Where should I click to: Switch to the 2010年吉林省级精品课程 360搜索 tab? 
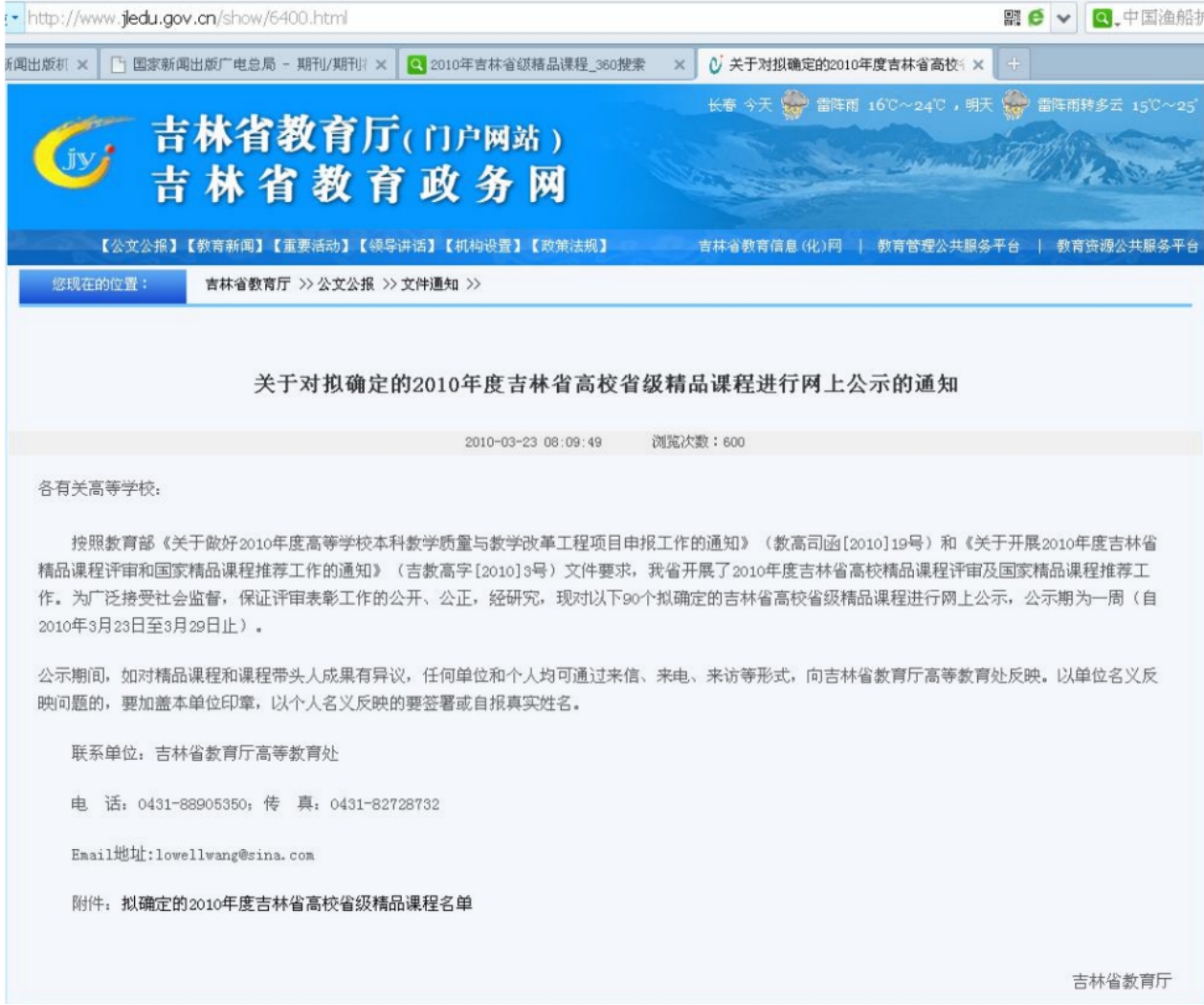(x=536, y=65)
